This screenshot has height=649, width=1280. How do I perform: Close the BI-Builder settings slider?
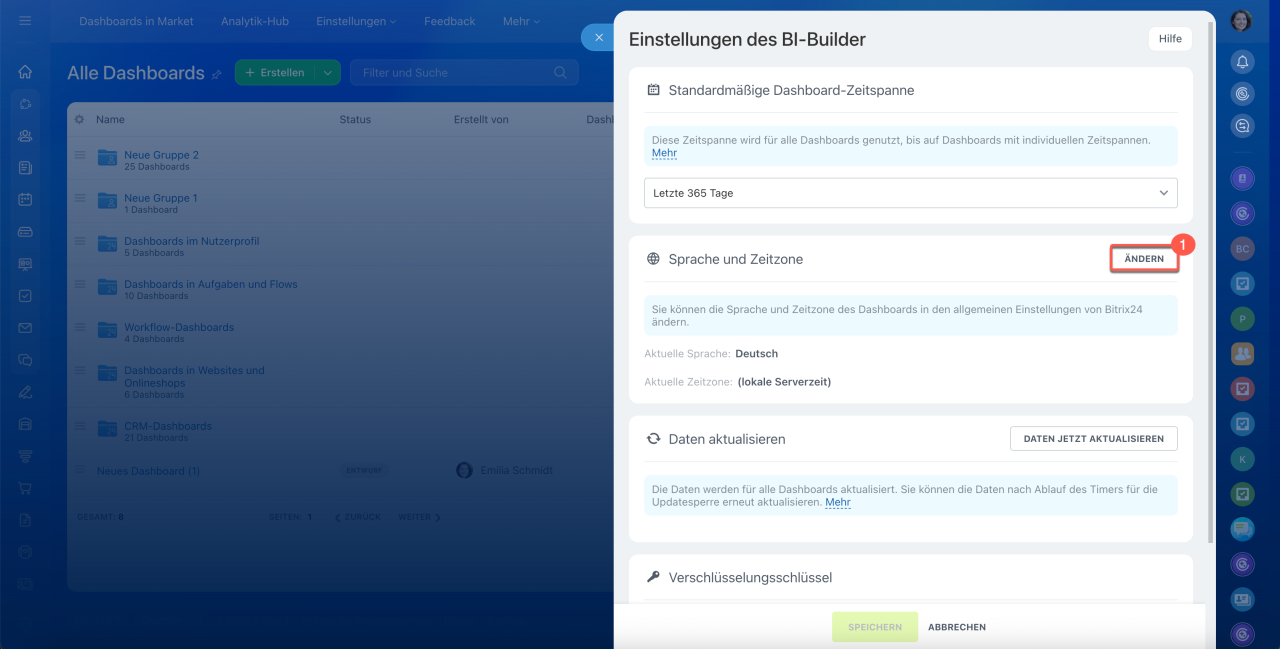598,37
